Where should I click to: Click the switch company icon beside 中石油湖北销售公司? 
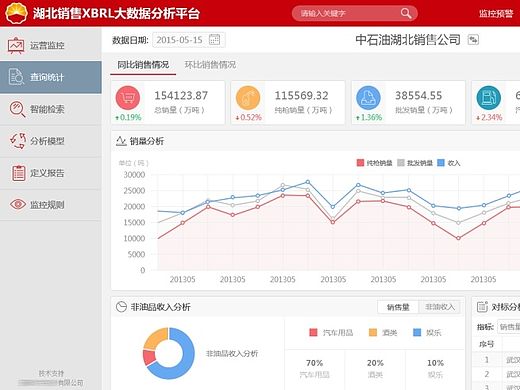point(473,40)
